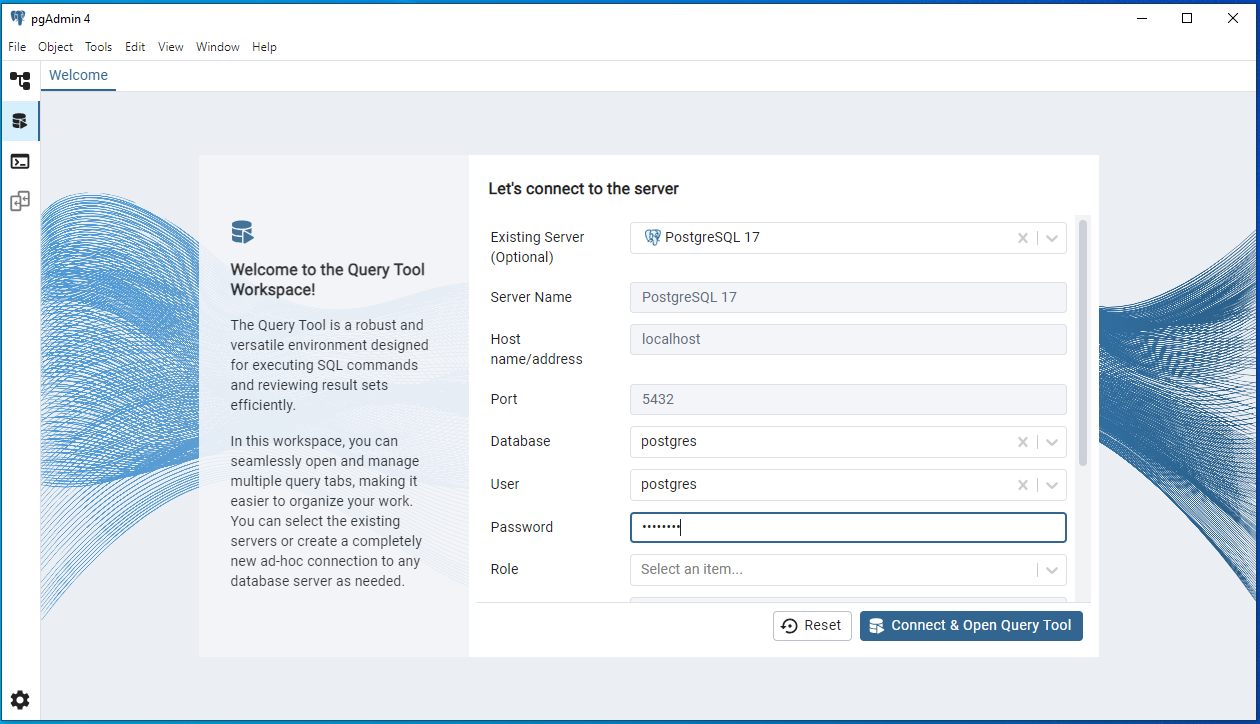Click the form's vertical scrollbar

click(1082, 342)
